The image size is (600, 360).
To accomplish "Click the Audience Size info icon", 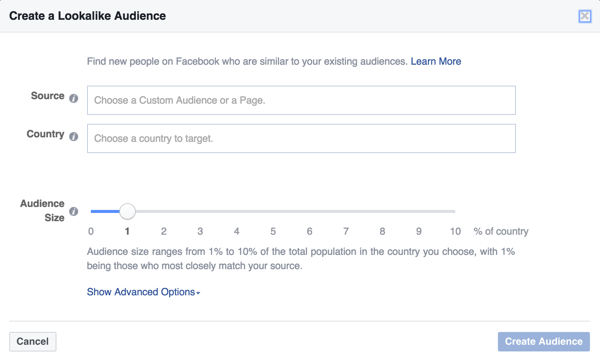I will coord(73,212).
